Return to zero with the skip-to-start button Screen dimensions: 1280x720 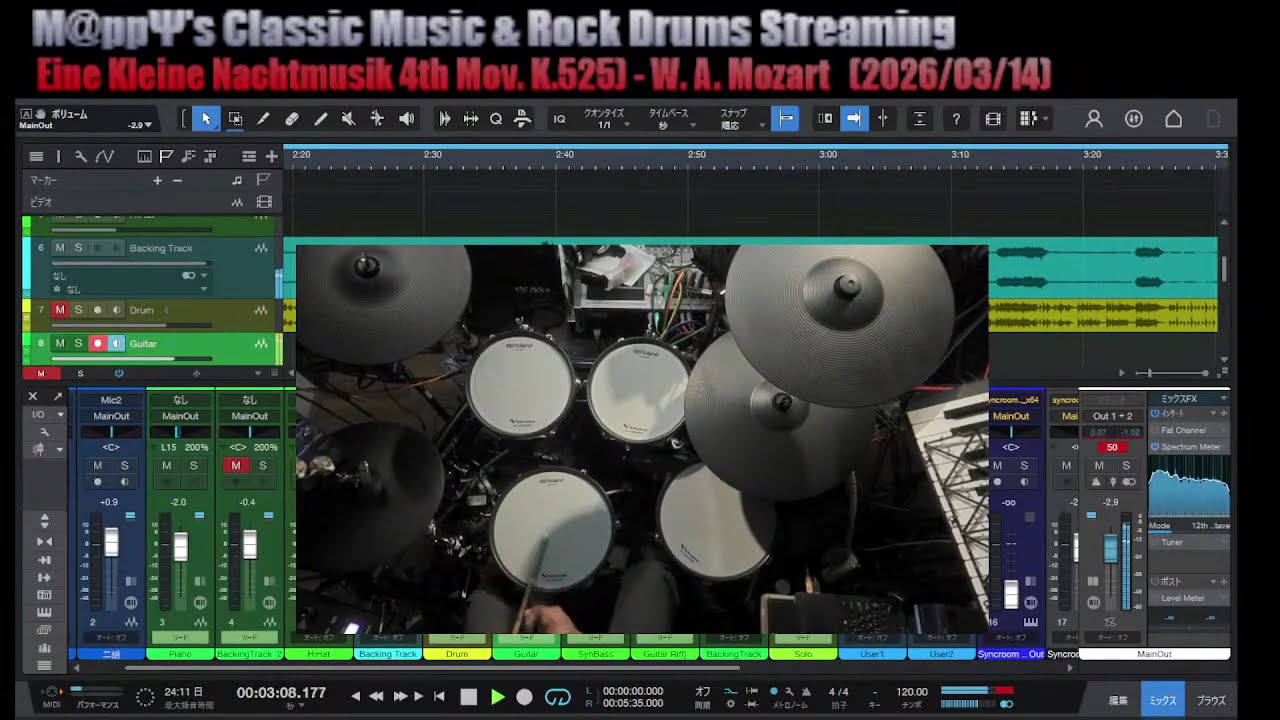[439, 697]
